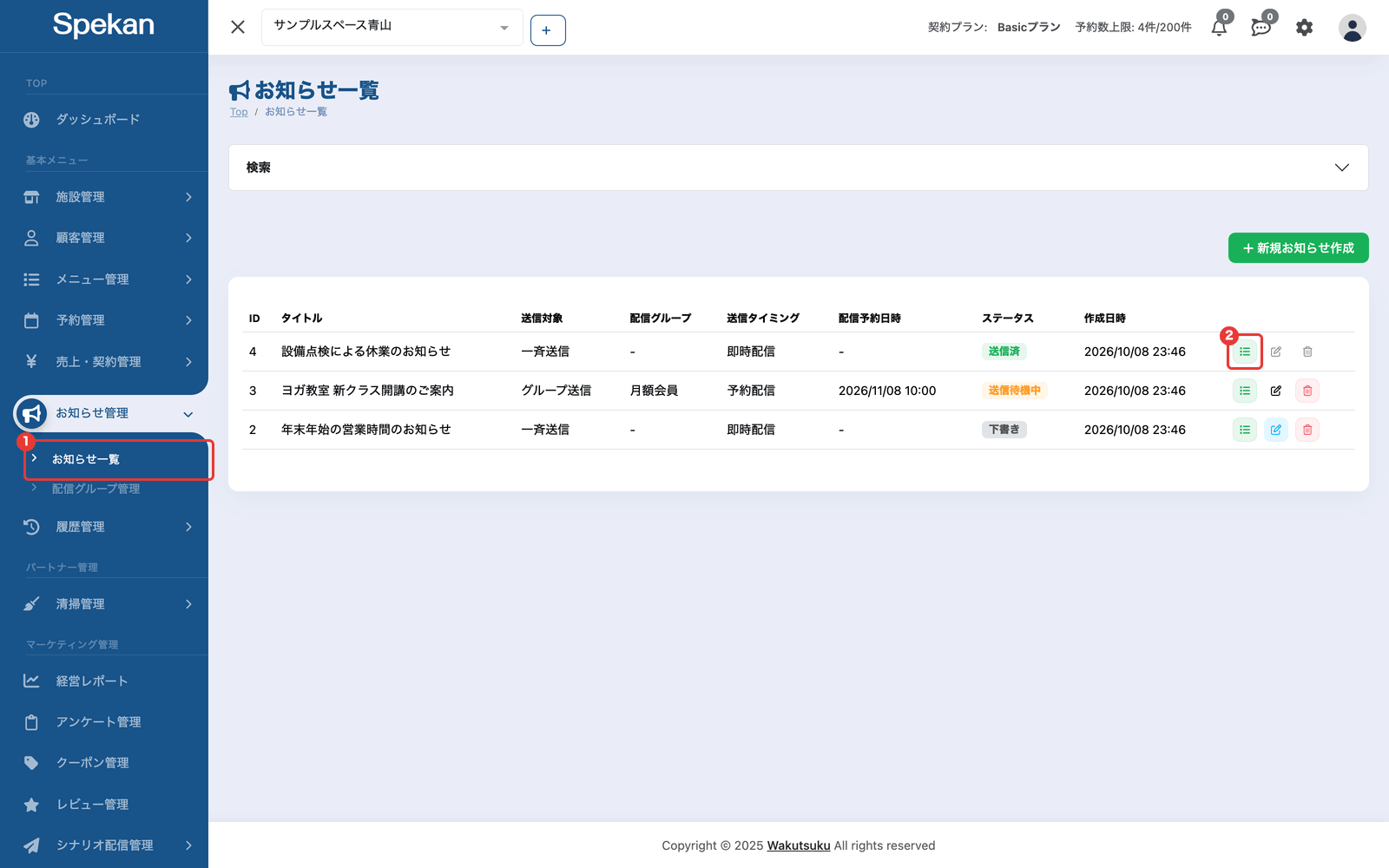Open the Wakutsuku footer link
This screenshot has width=1389, height=868.
799,845
